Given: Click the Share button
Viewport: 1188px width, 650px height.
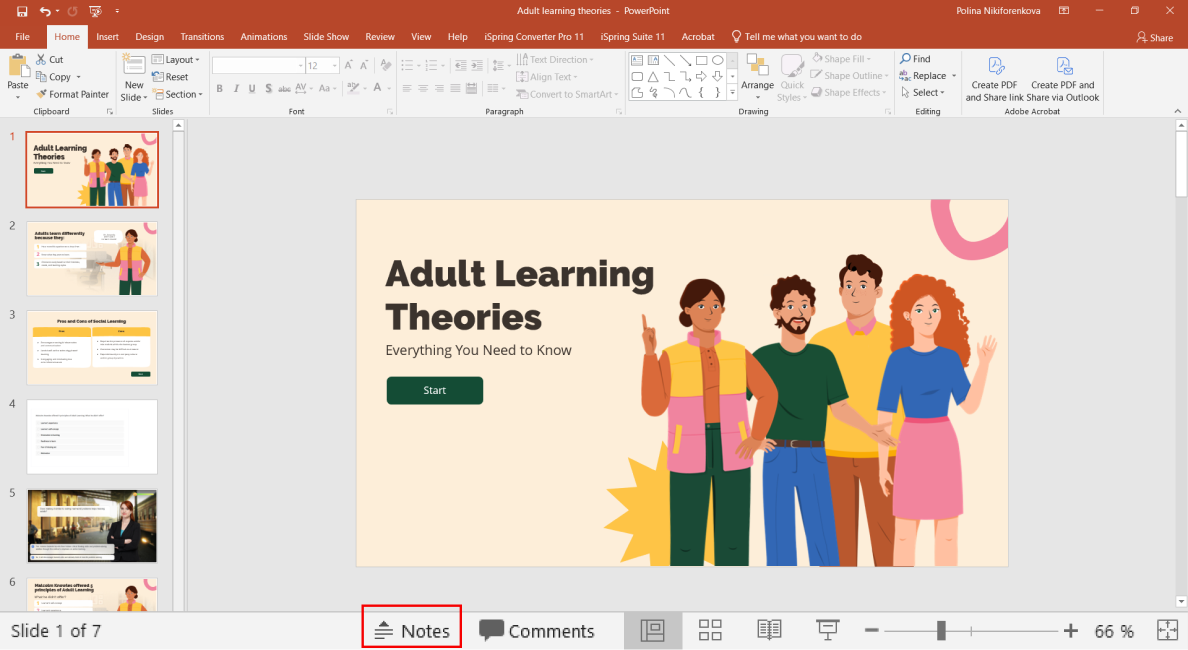Looking at the screenshot, I should [x=1155, y=37].
